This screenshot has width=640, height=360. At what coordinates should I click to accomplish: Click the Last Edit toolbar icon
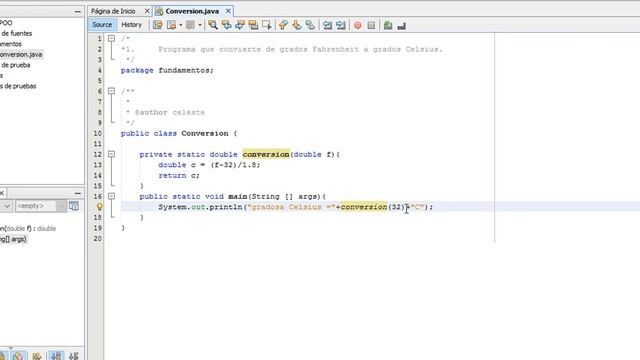click(158, 25)
